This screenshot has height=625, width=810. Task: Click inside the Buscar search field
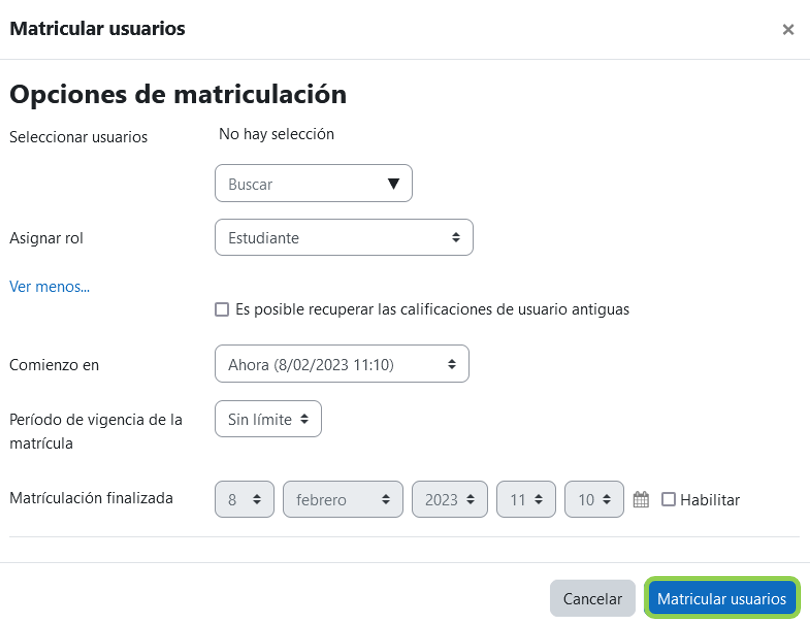290,183
